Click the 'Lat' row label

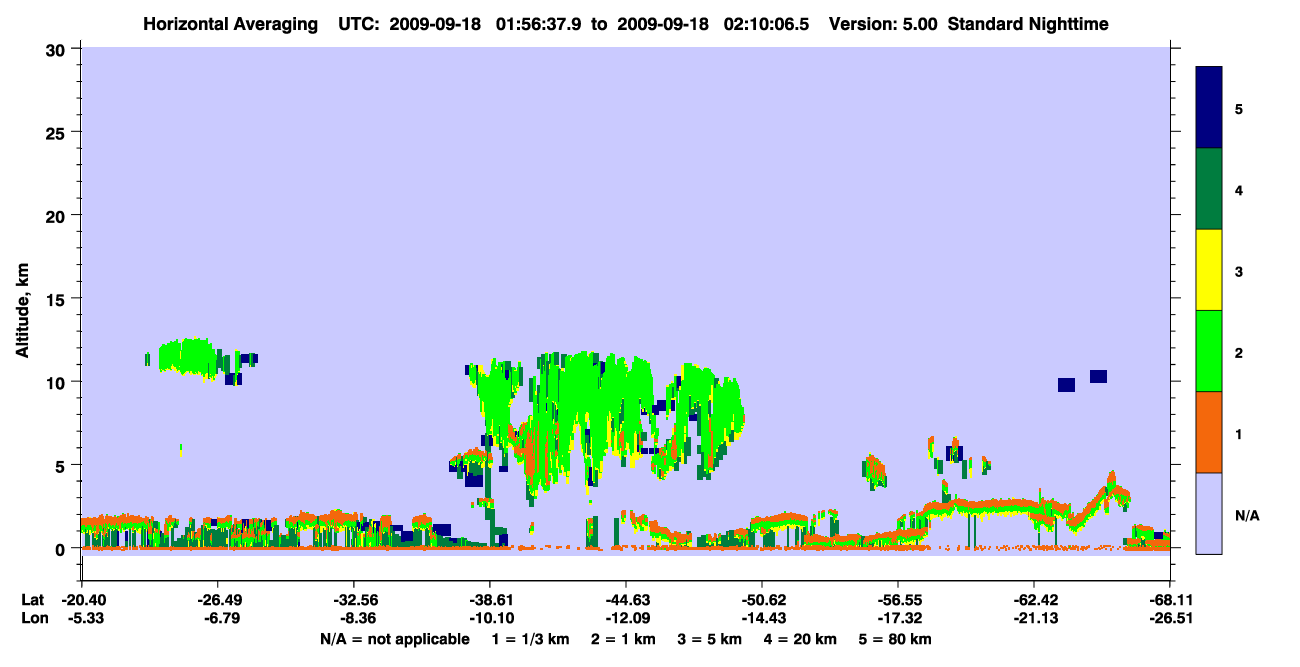[33, 600]
